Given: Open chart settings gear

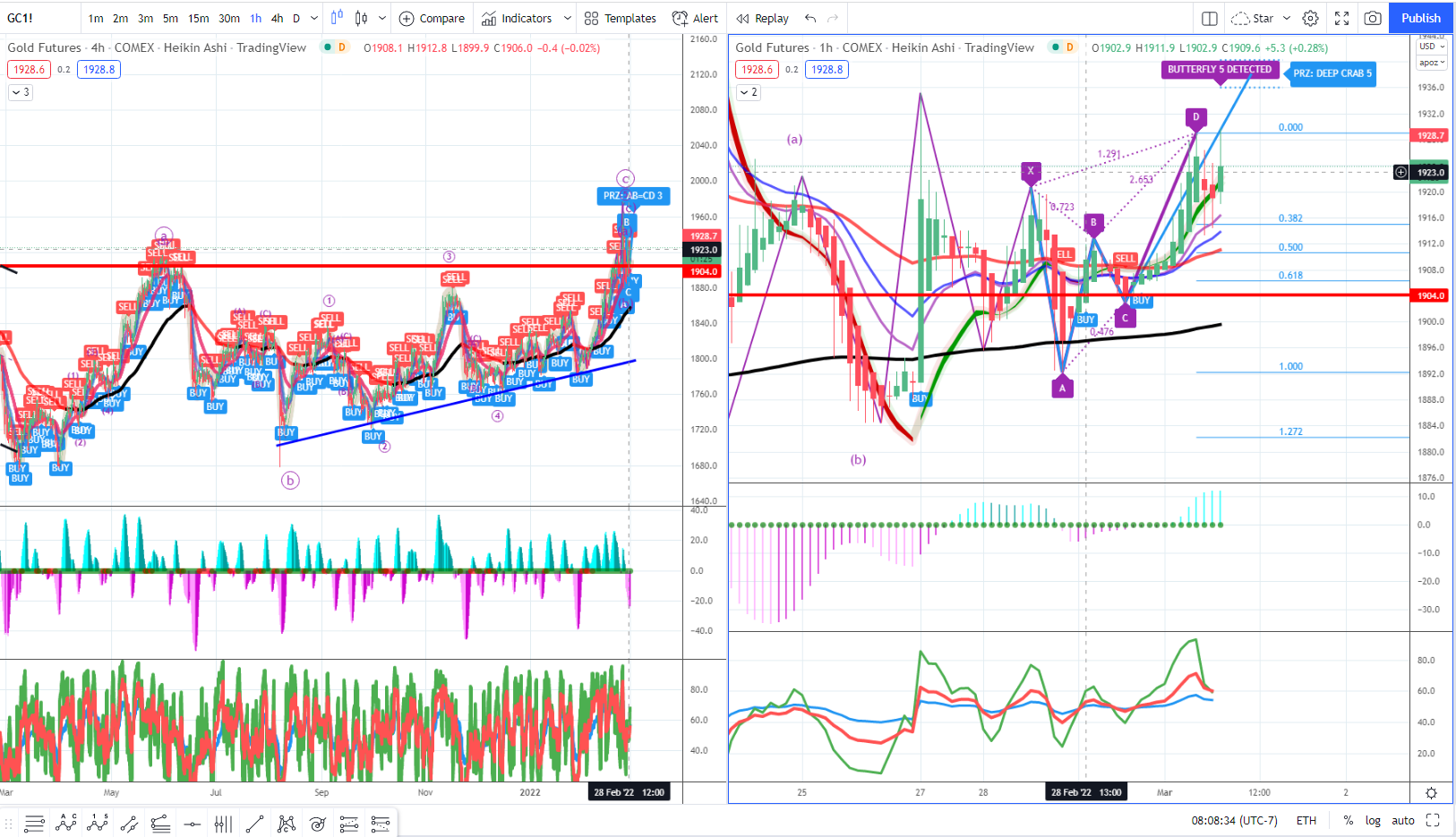Looking at the screenshot, I should coord(1310,18).
